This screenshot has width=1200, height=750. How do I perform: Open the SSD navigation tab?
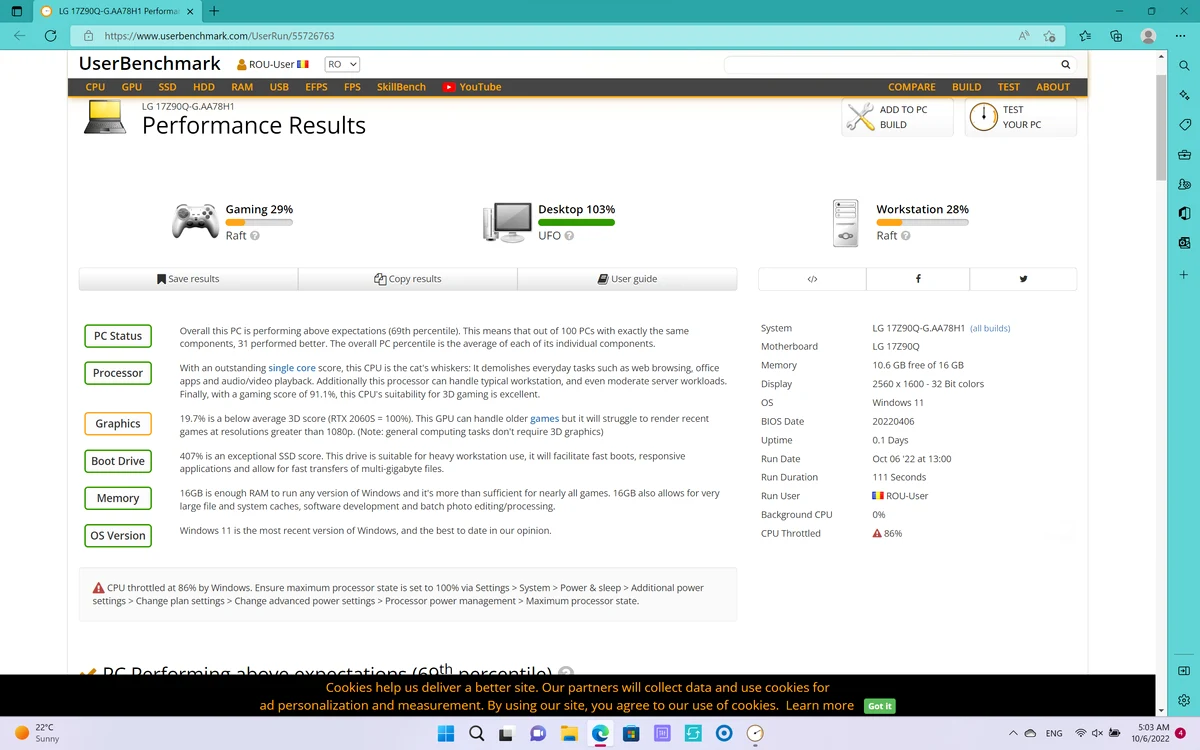[167, 87]
